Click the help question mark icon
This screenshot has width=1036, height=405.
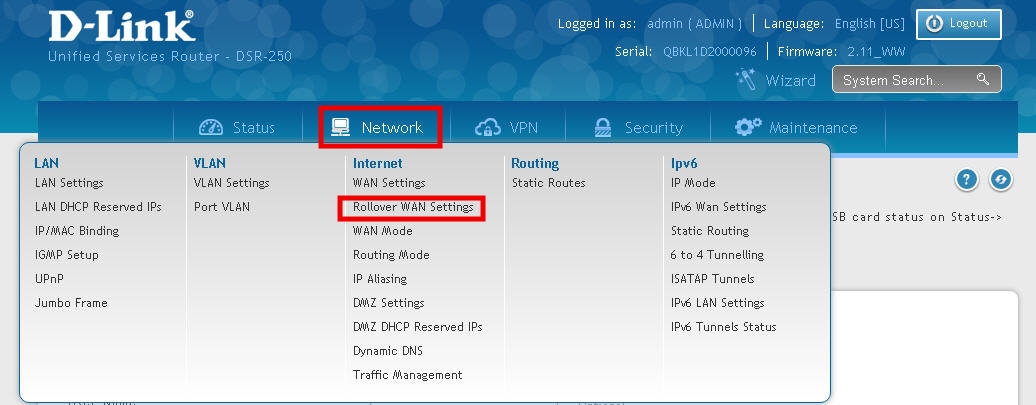[x=966, y=180]
